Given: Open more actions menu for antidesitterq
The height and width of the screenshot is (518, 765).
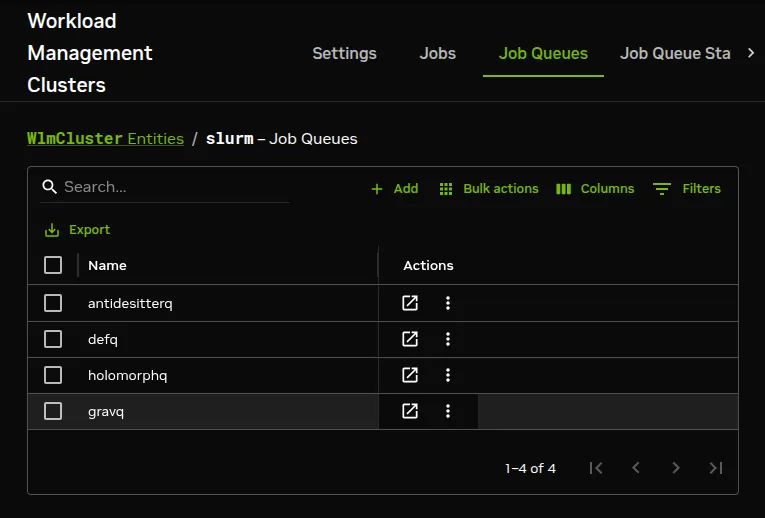Looking at the screenshot, I should pos(448,303).
